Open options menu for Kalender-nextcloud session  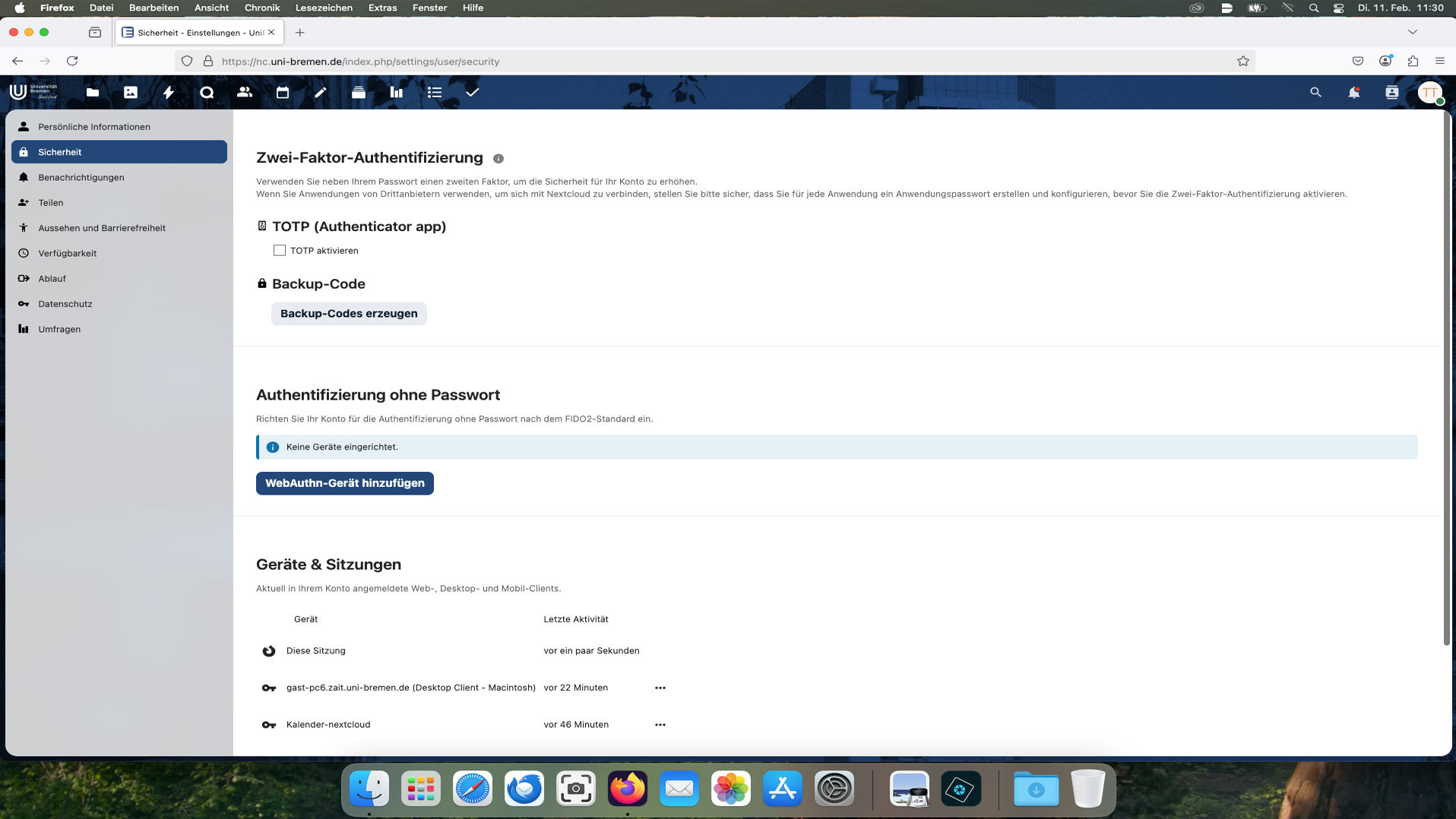coord(660,725)
